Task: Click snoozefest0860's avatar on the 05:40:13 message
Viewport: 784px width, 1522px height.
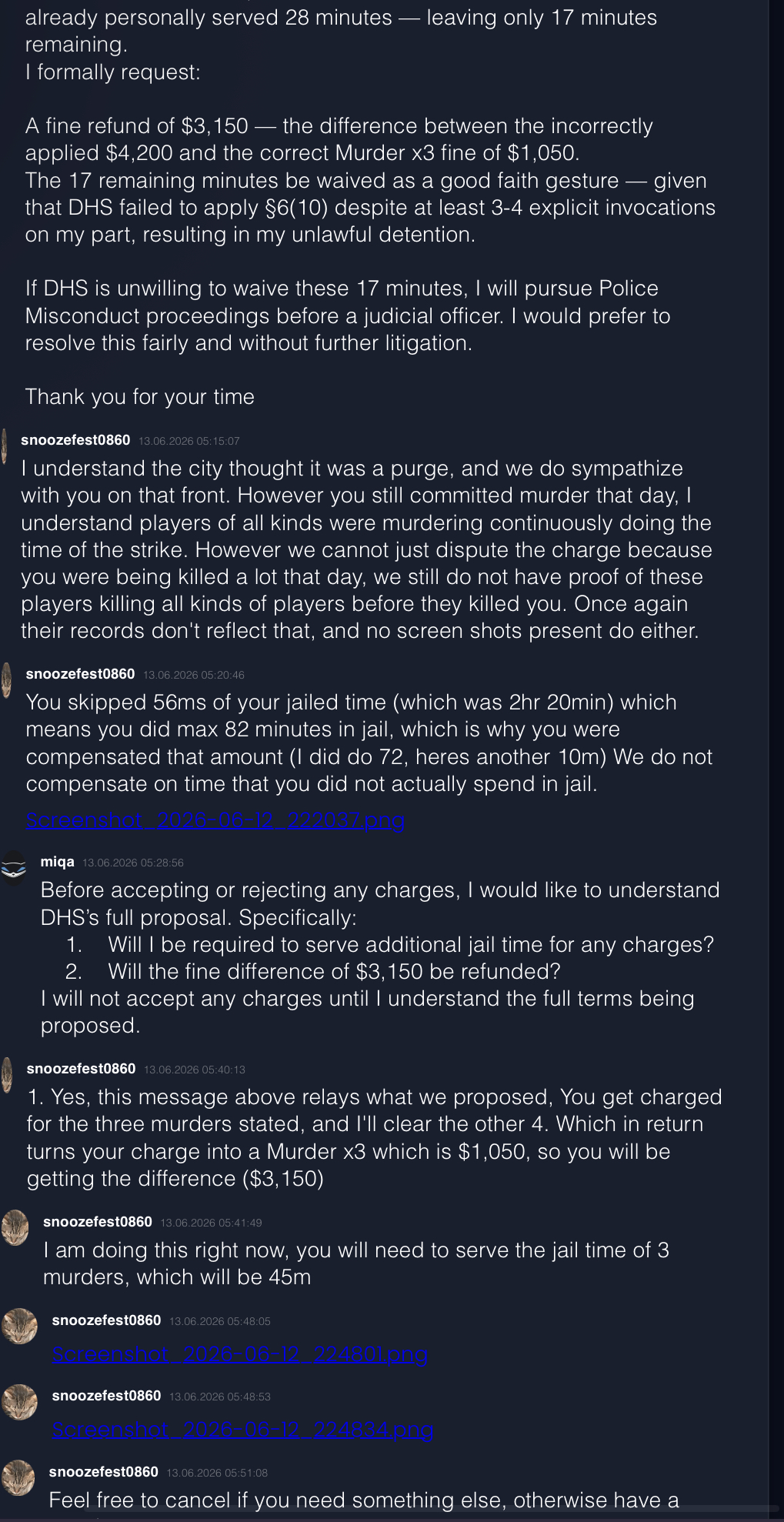Action: pos(7,1075)
